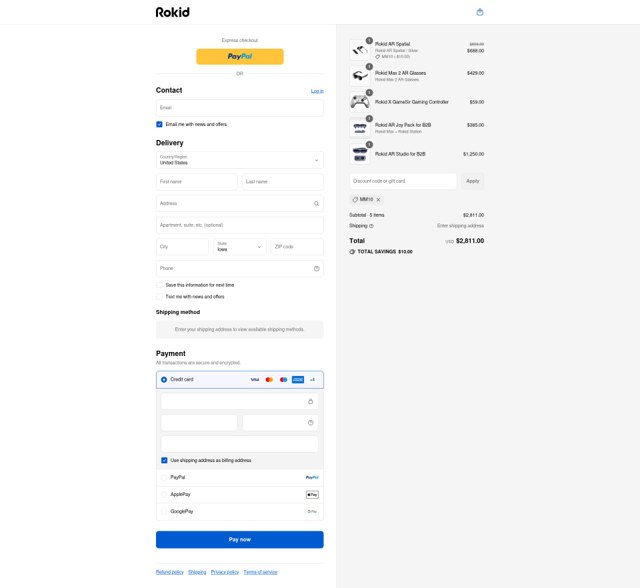Focus the Email input field

[240, 108]
